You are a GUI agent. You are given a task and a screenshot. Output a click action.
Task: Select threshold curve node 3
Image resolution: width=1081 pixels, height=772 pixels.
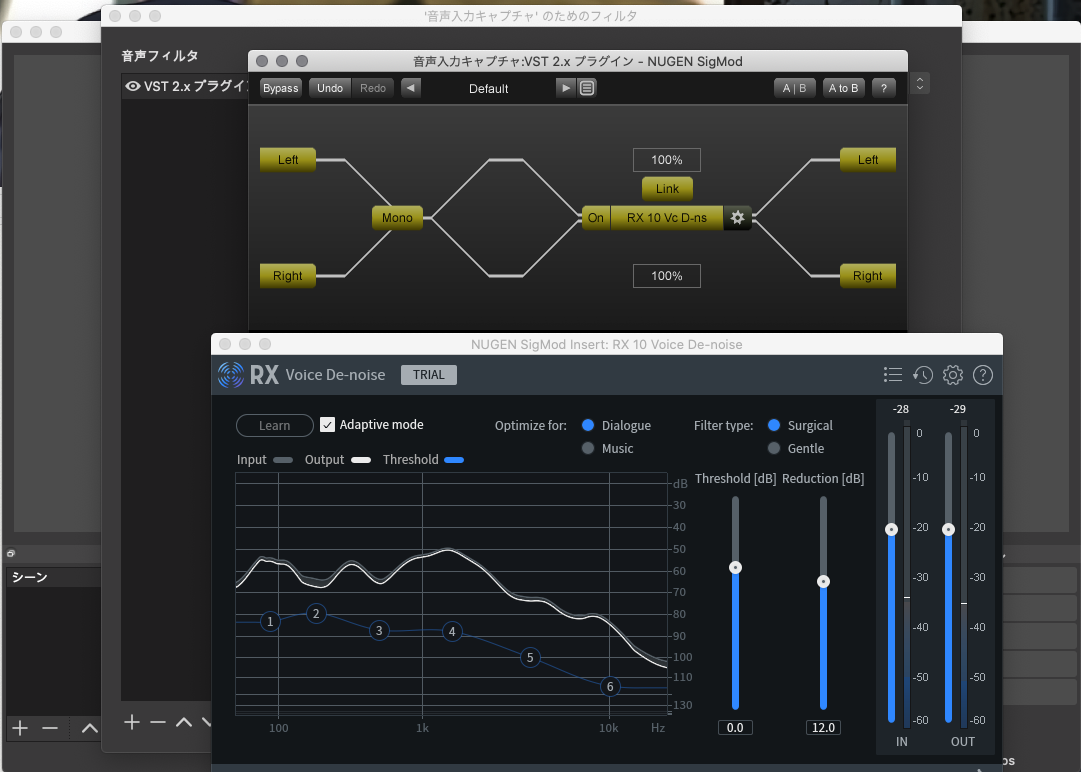tap(379, 631)
